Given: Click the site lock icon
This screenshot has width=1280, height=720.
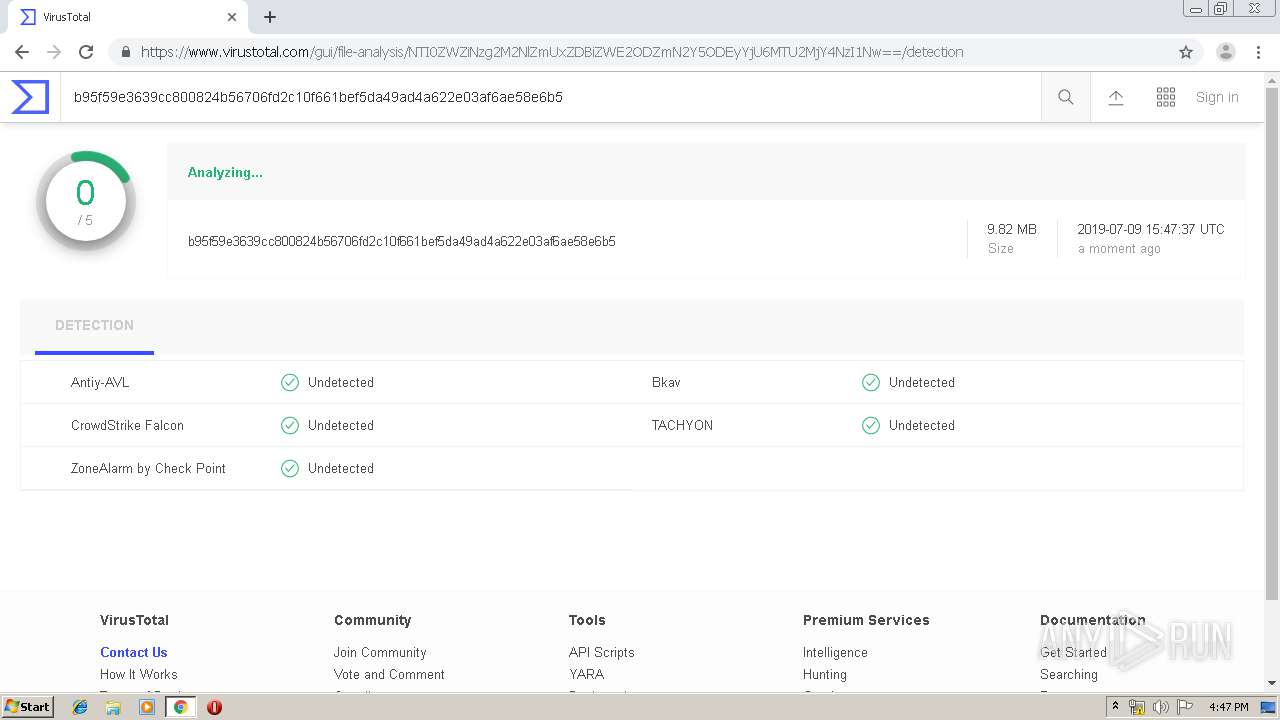Looking at the screenshot, I should click(126, 52).
